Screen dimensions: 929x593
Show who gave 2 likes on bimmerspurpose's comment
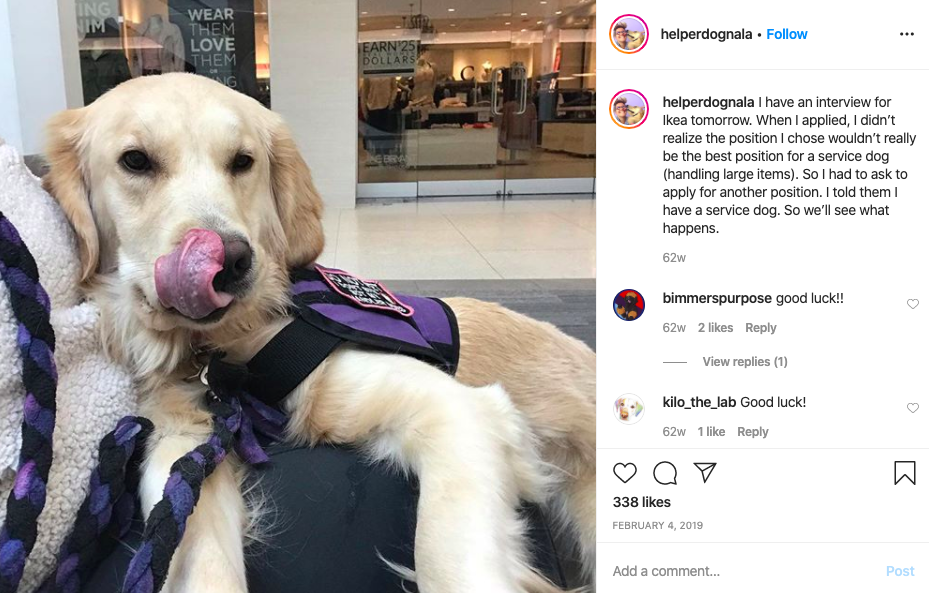(x=715, y=328)
